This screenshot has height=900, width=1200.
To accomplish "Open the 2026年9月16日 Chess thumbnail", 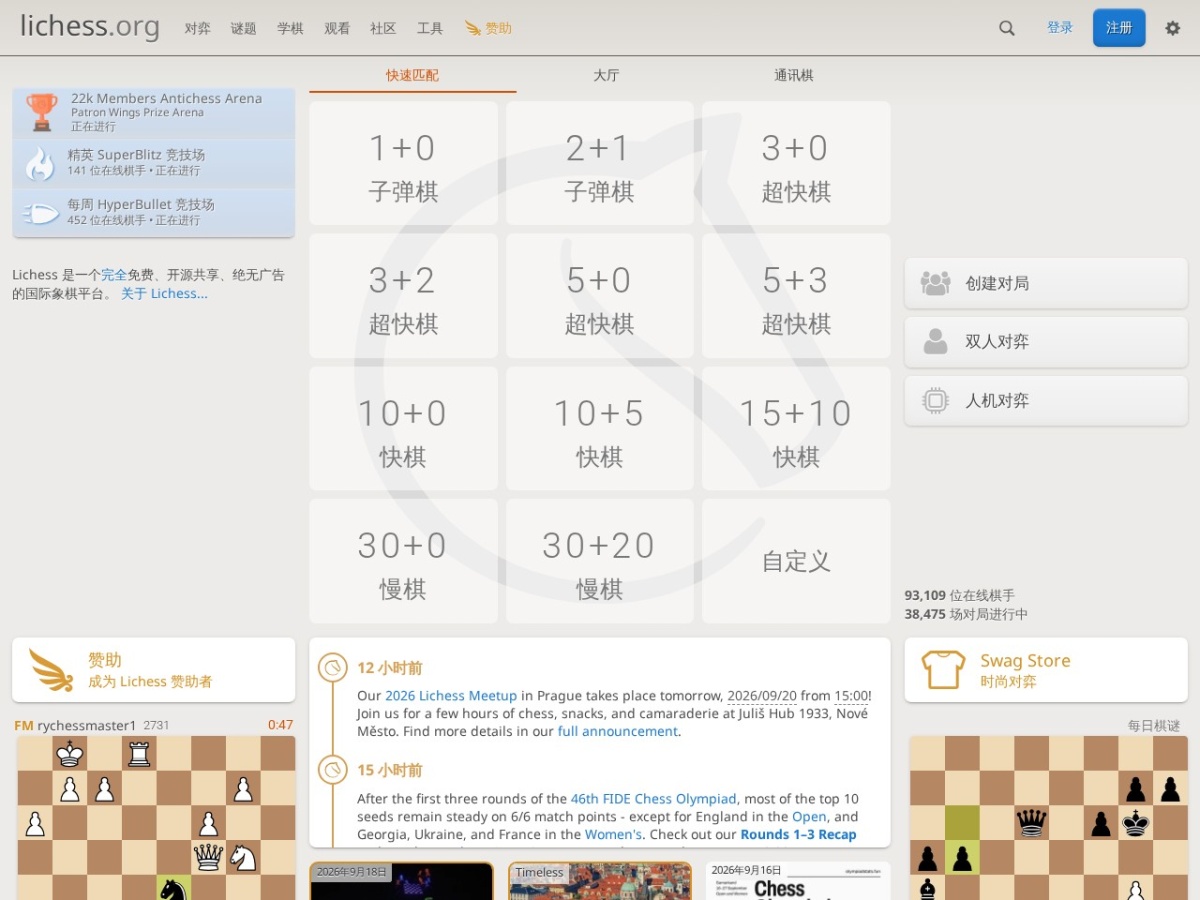I will click(x=797, y=881).
